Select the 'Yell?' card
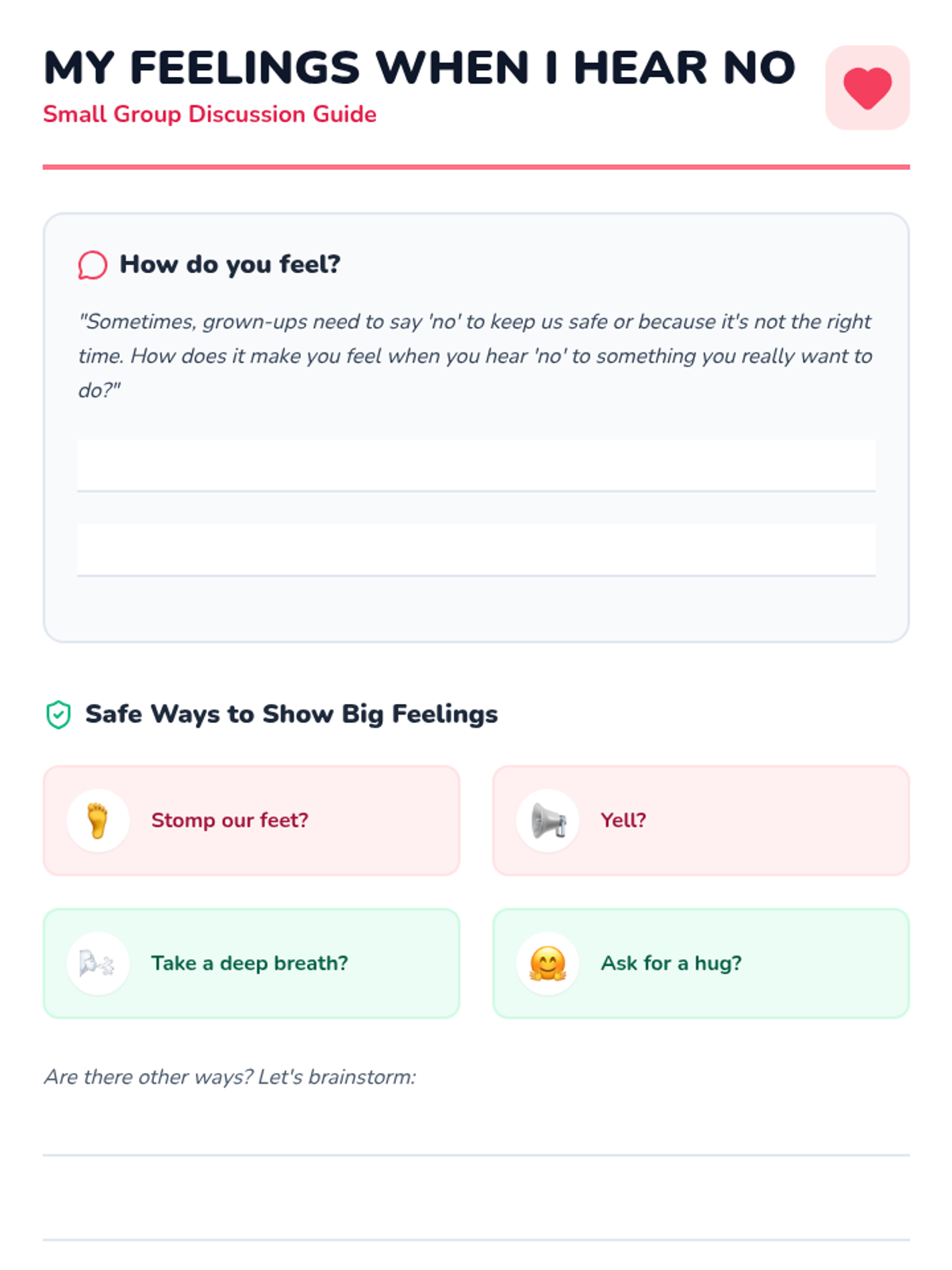This screenshot has width=952, height=1270. tap(701, 821)
